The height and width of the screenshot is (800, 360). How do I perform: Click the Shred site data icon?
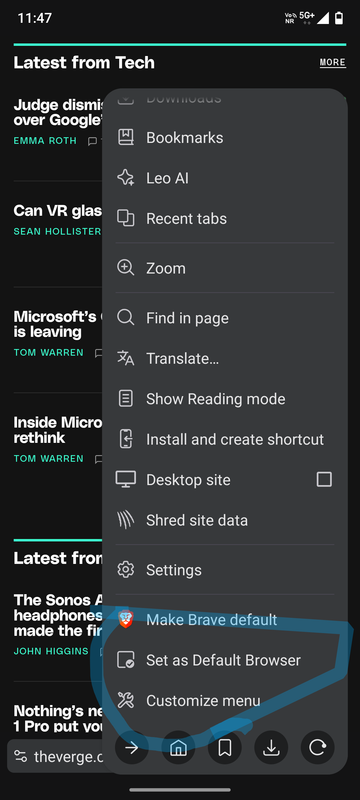point(125,520)
